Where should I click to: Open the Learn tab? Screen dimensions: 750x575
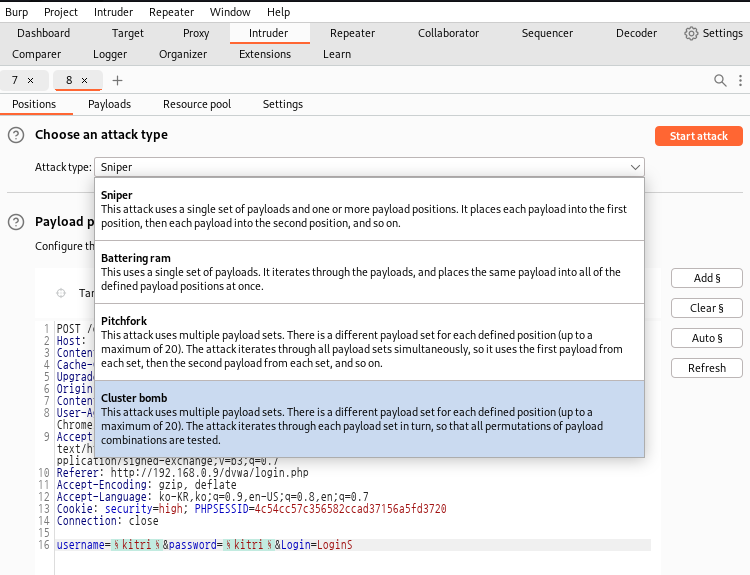[337, 54]
